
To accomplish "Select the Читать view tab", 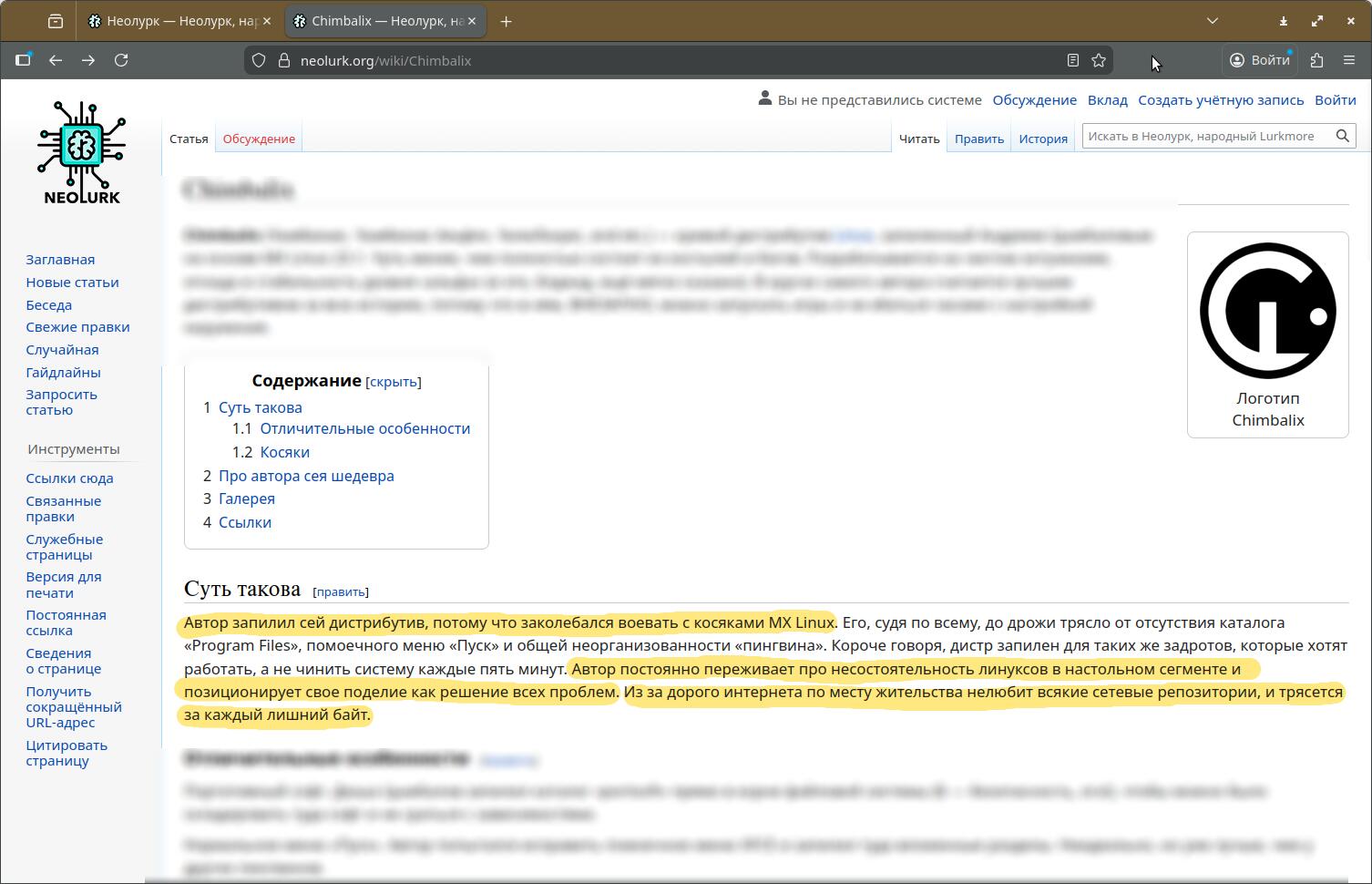I will click(x=919, y=139).
